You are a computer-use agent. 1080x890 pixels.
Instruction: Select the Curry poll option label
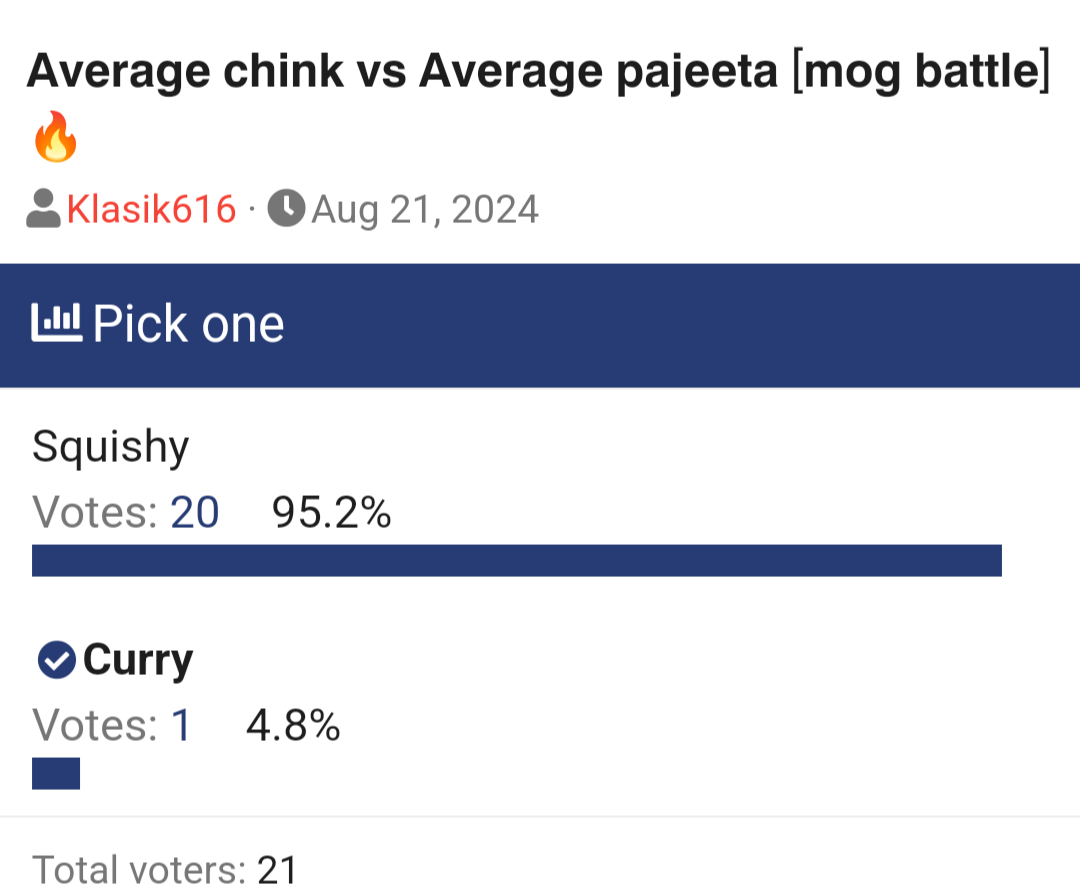click(x=138, y=660)
